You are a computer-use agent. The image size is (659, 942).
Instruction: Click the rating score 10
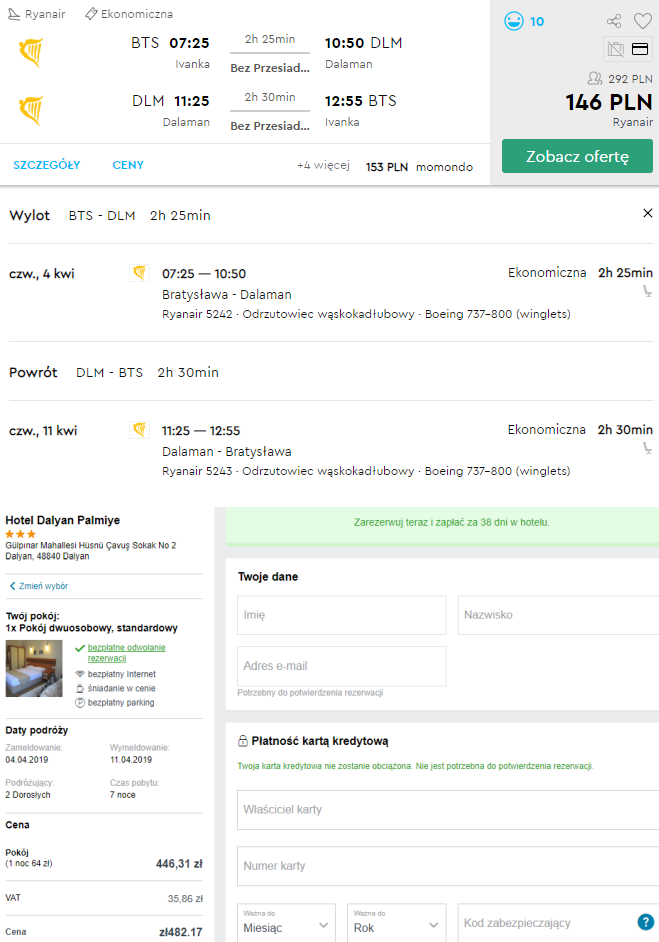(x=537, y=22)
